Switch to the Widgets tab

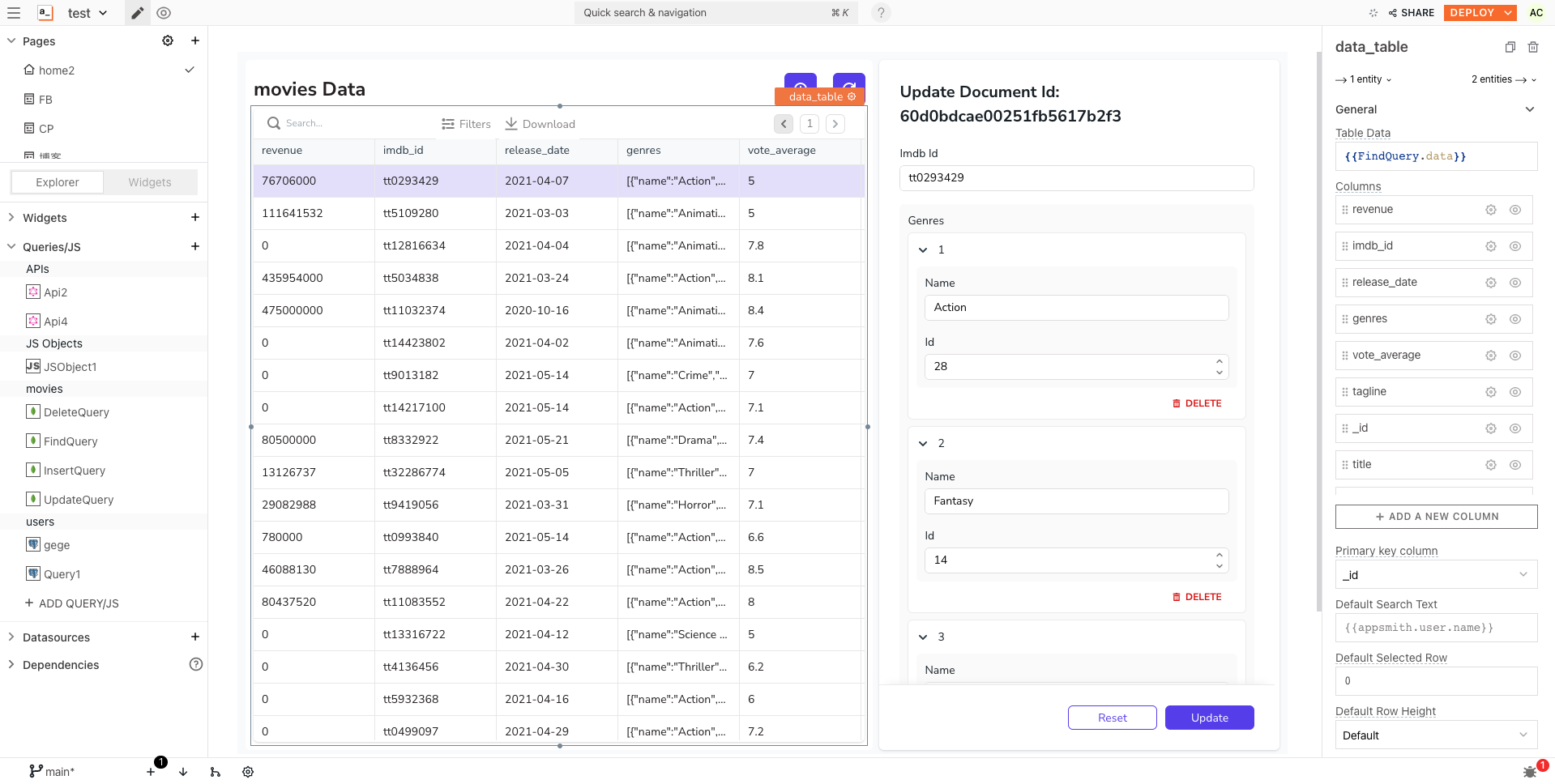[150, 182]
